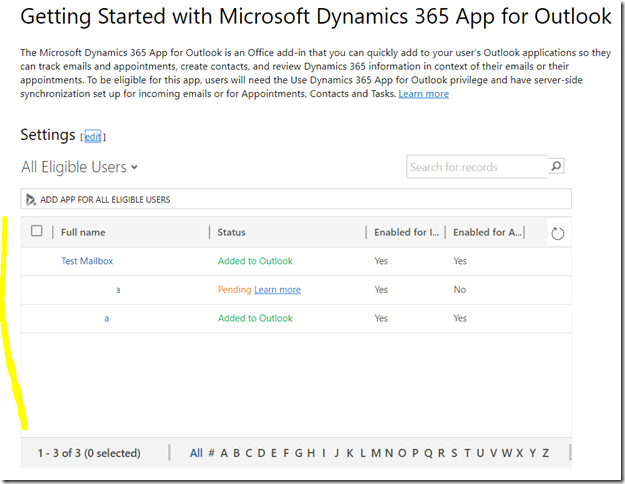Screen dimensions: 625x484
Task: Filter users by letter C
Action: (249, 453)
